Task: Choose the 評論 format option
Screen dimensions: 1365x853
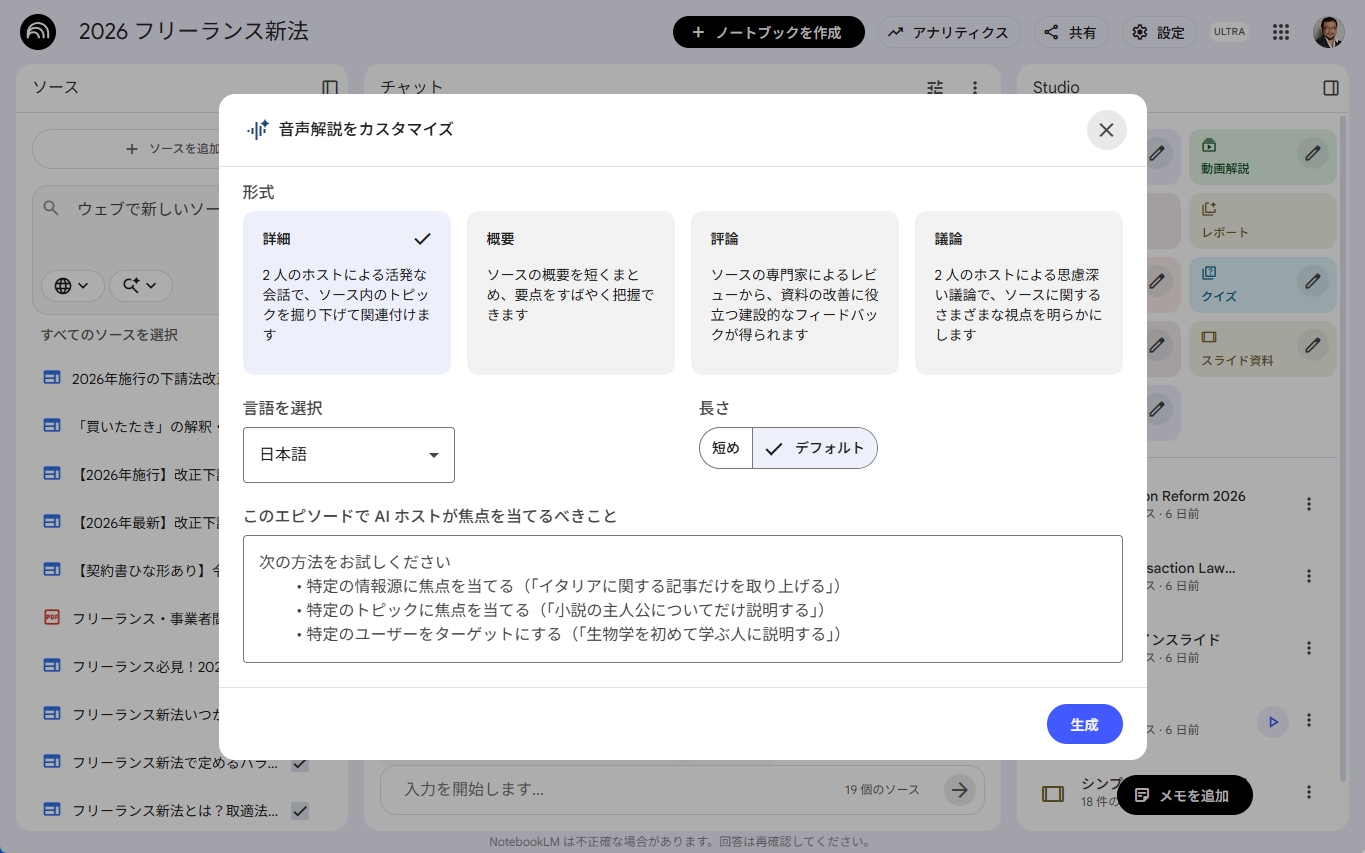Action: pyautogui.click(x=794, y=292)
